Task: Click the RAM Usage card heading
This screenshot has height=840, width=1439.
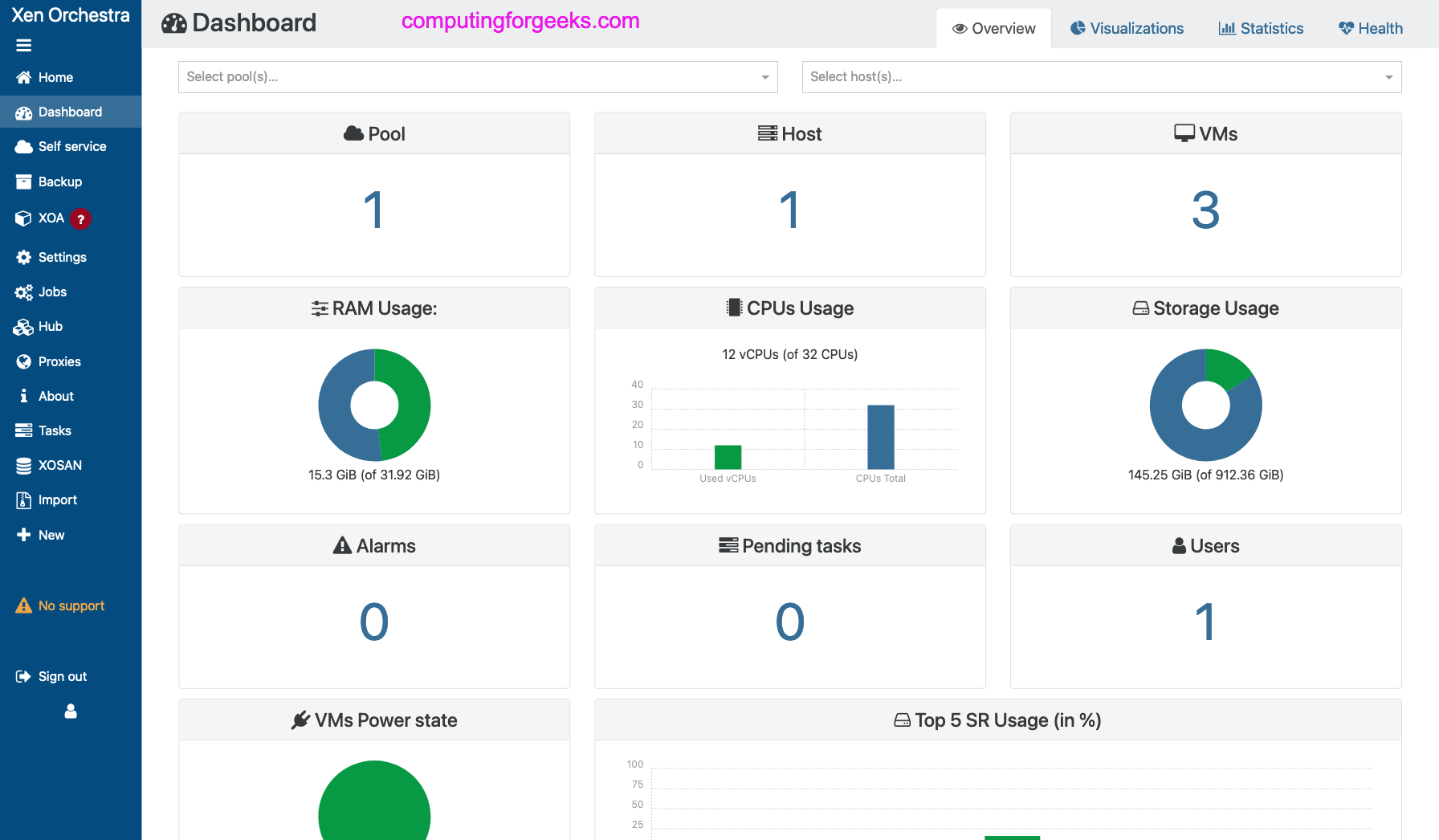Action: (x=374, y=308)
